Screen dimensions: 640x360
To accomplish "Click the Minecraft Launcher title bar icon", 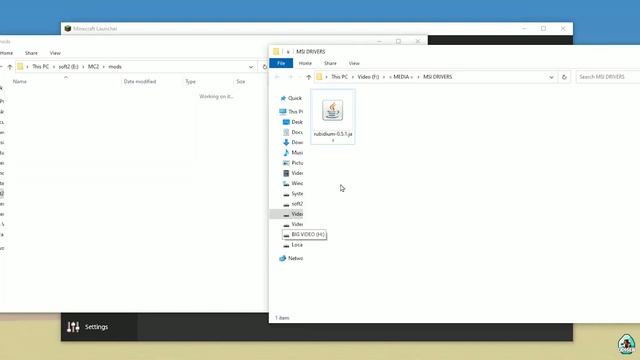I will [x=68, y=29].
